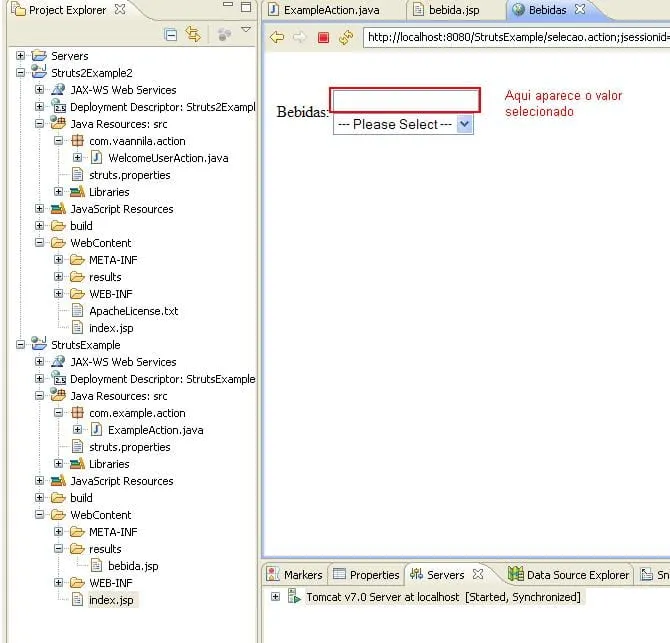Close the Bebidas browser tab
This screenshot has height=643, width=670.
click(580, 9)
